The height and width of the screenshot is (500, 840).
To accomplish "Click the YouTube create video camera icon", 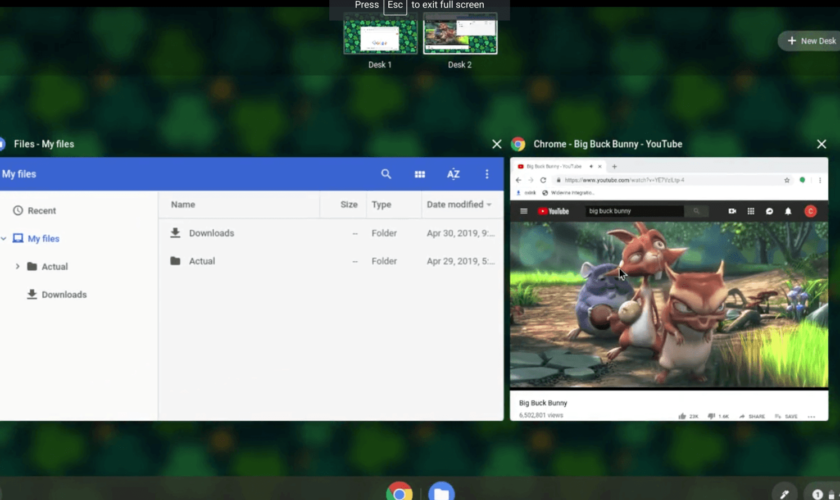I will 732,211.
